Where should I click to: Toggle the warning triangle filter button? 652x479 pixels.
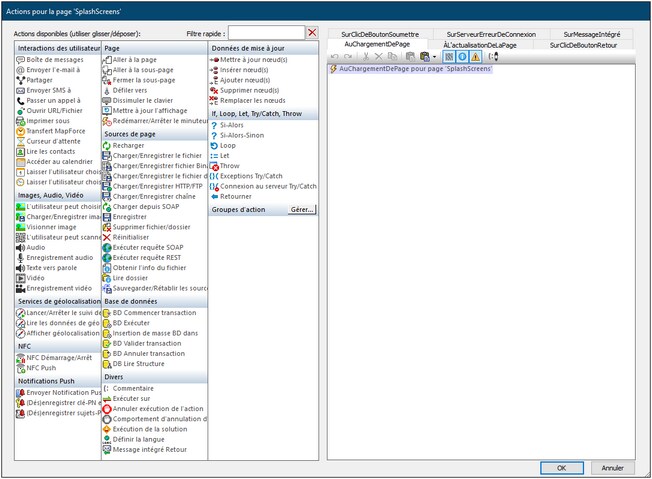point(476,57)
